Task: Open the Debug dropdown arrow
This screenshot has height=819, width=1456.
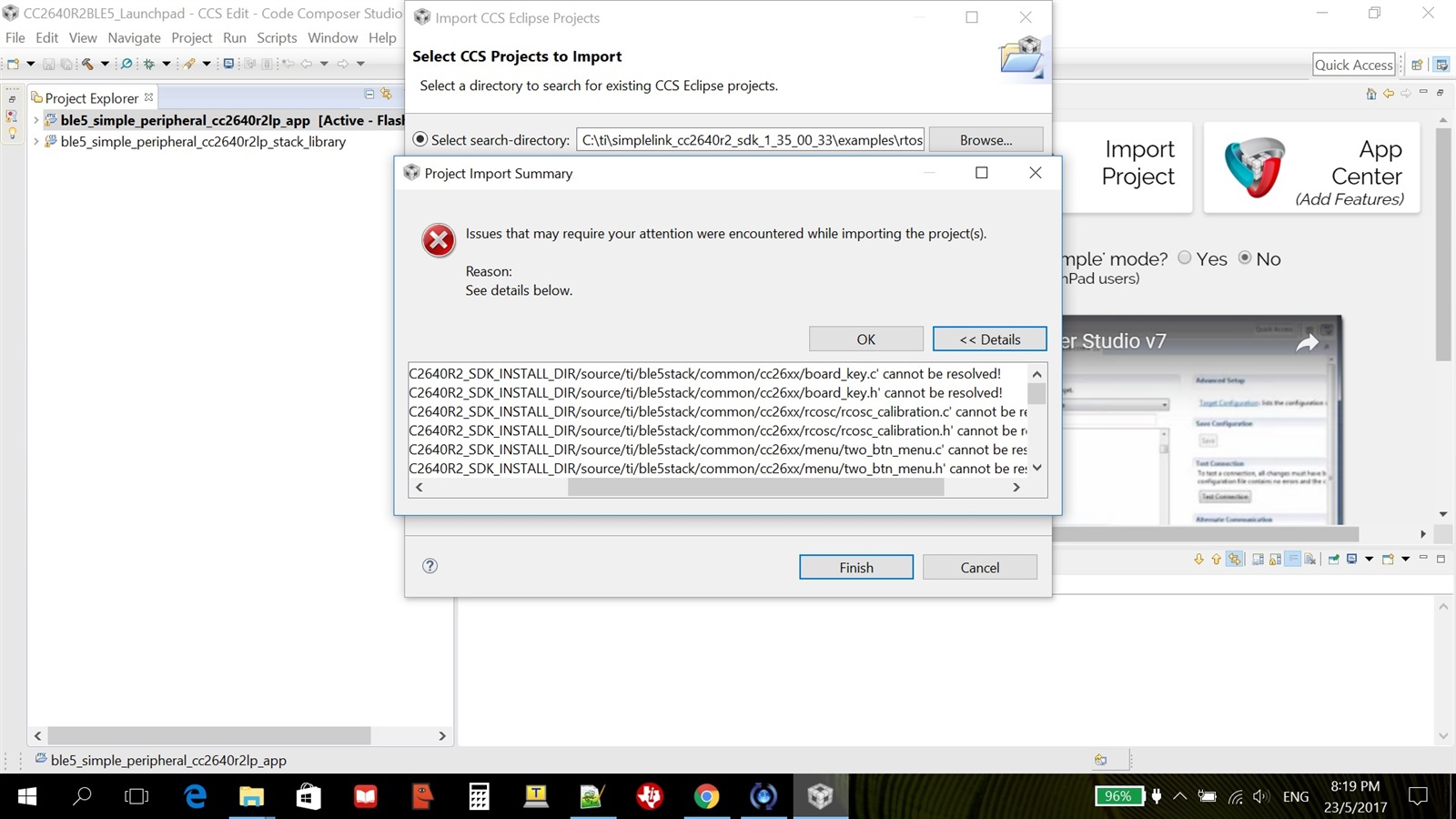Action: tap(167, 64)
